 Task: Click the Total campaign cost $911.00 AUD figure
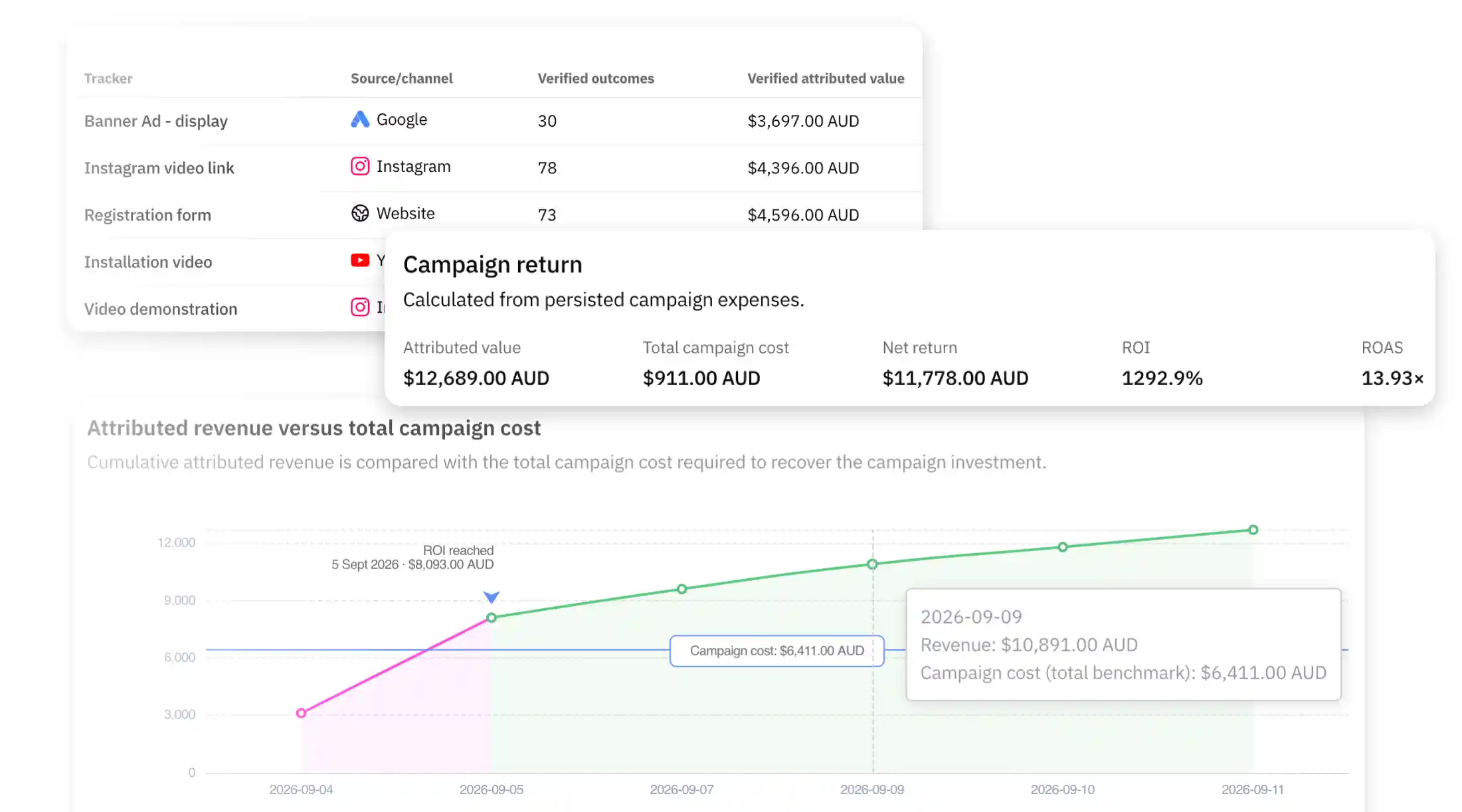[x=701, y=378]
